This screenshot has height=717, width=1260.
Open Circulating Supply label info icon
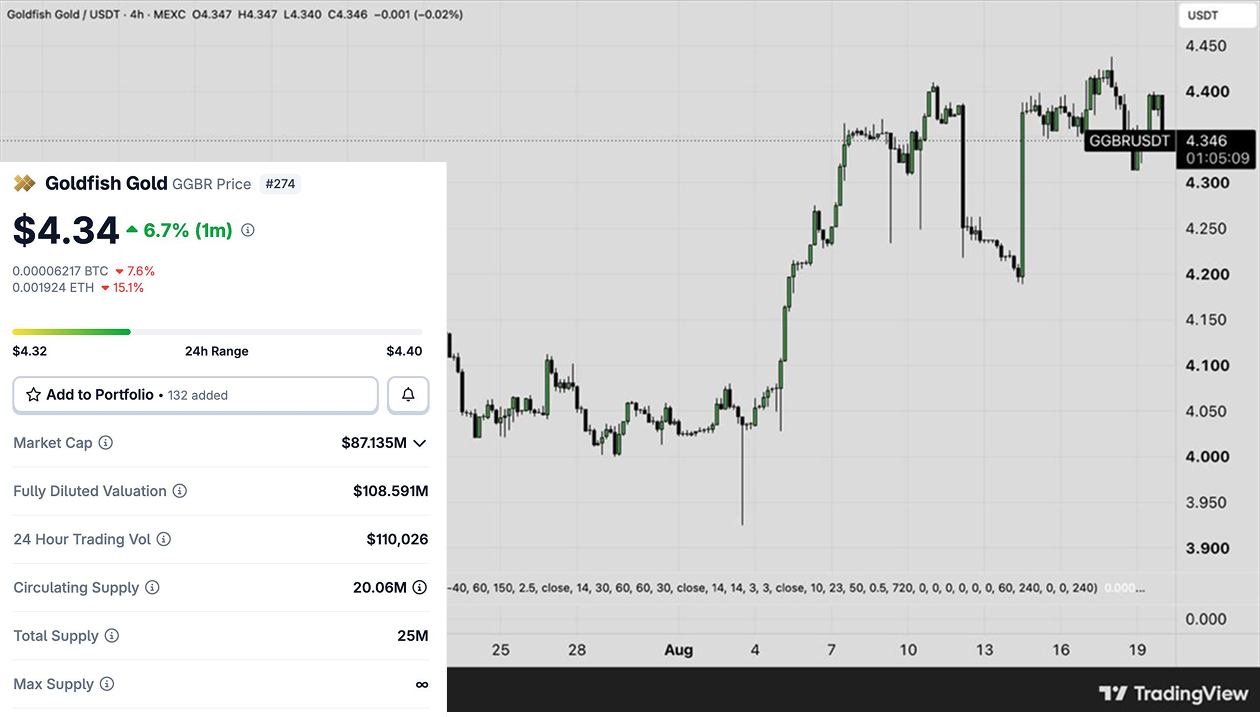tap(152, 587)
